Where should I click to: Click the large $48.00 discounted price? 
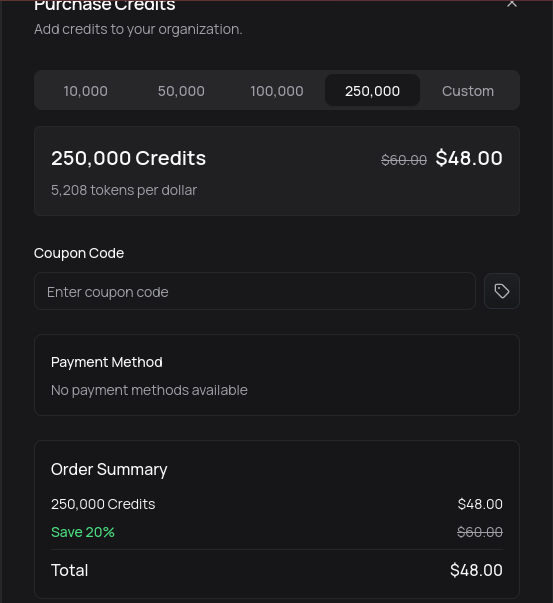469,158
